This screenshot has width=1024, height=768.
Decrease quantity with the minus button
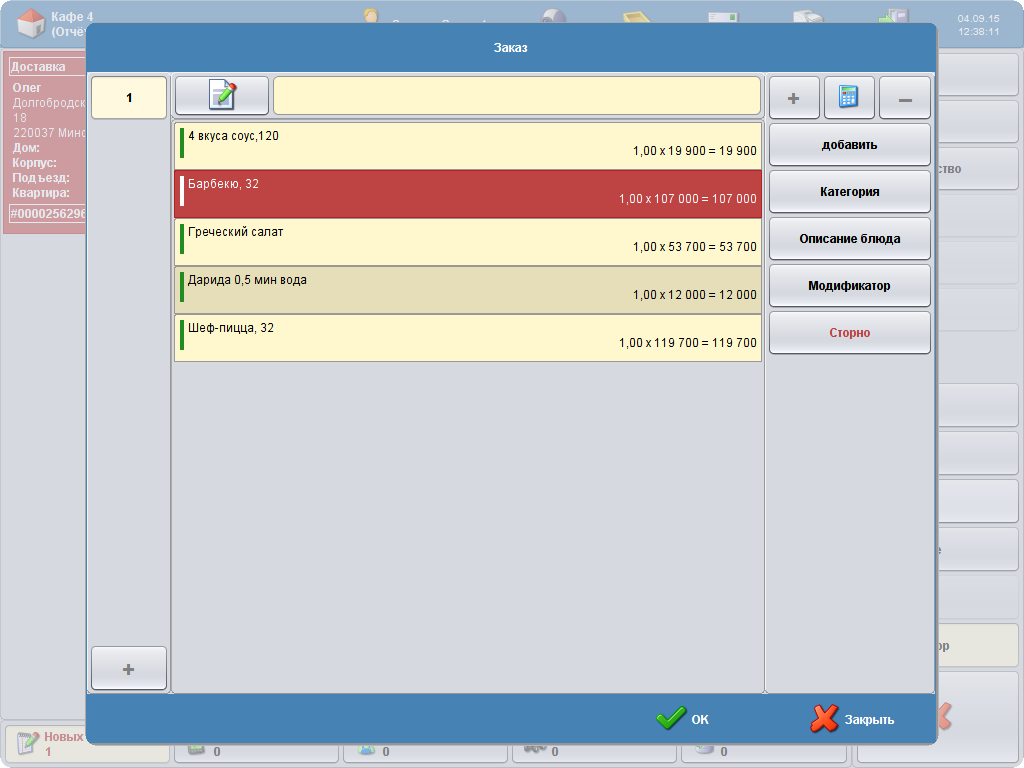[x=904, y=98]
